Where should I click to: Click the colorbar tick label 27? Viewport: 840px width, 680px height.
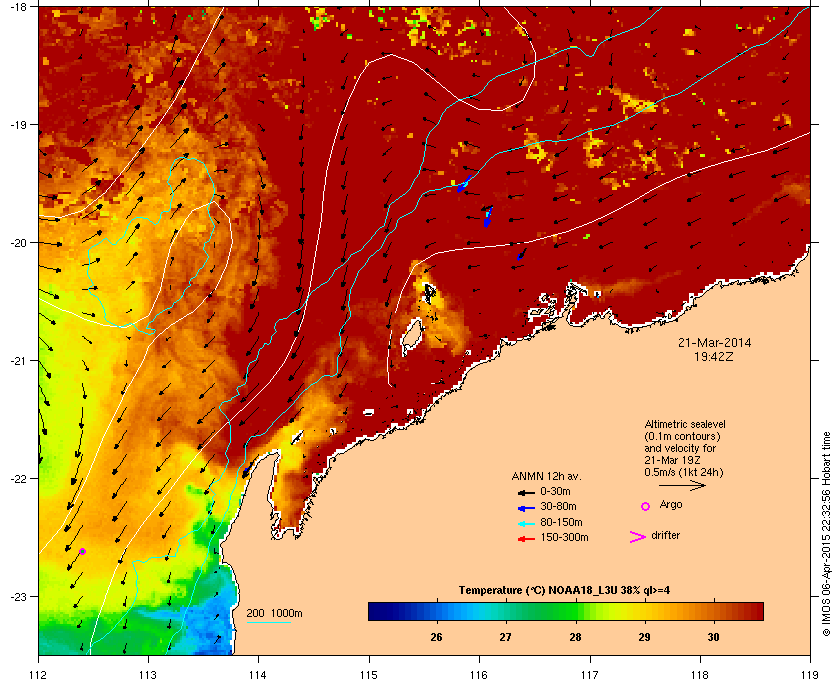(506, 637)
